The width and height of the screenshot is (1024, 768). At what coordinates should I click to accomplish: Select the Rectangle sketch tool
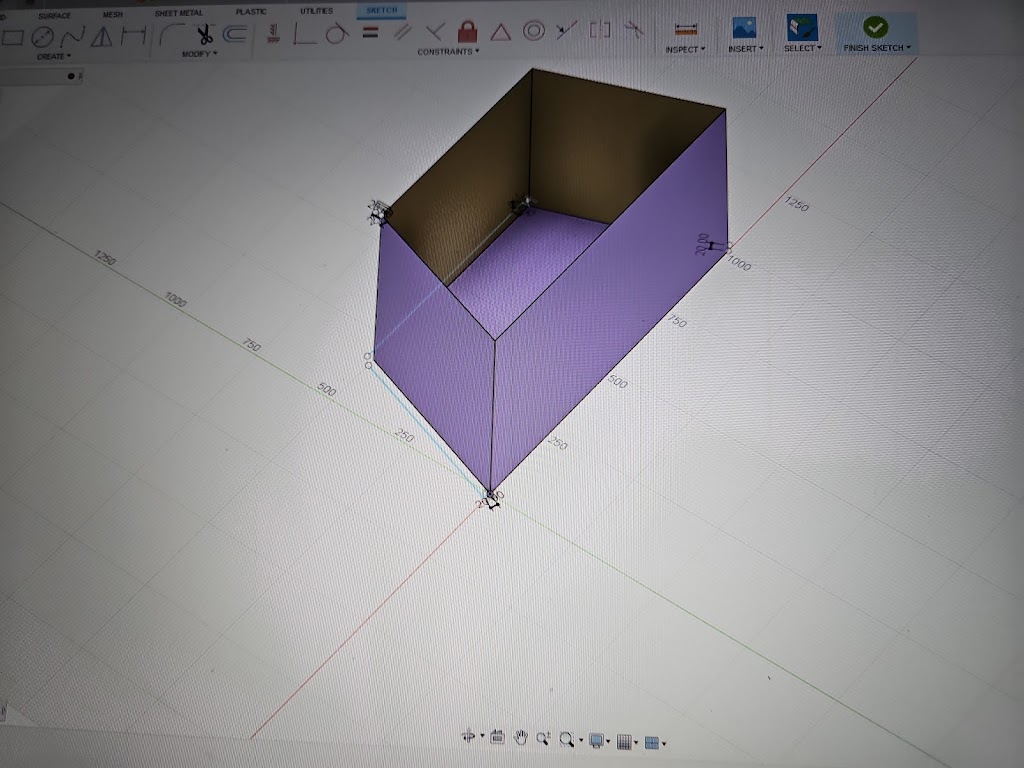[x=12, y=37]
